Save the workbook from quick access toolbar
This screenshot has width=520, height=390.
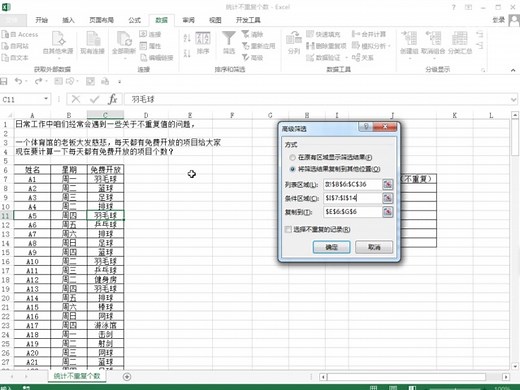pyautogui.click(x=4, y=81)
